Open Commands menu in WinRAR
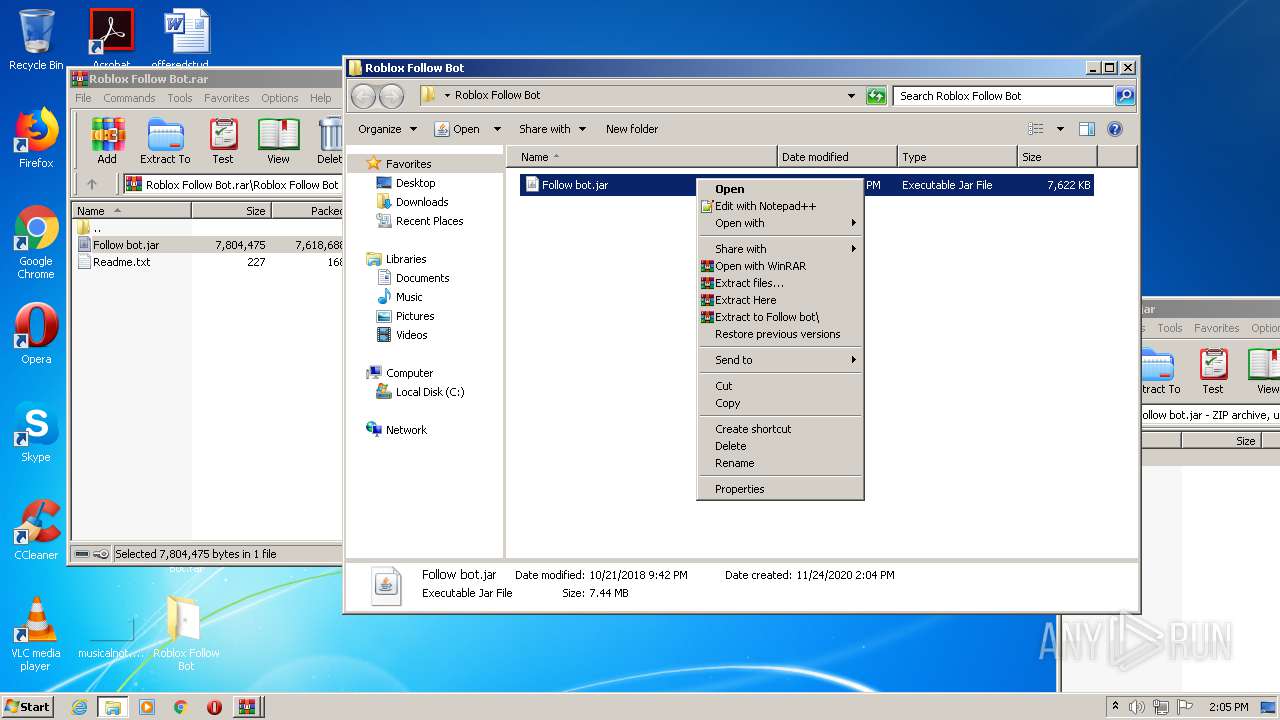The height and width of the screenshot is (720, 1280). point(129,98)
